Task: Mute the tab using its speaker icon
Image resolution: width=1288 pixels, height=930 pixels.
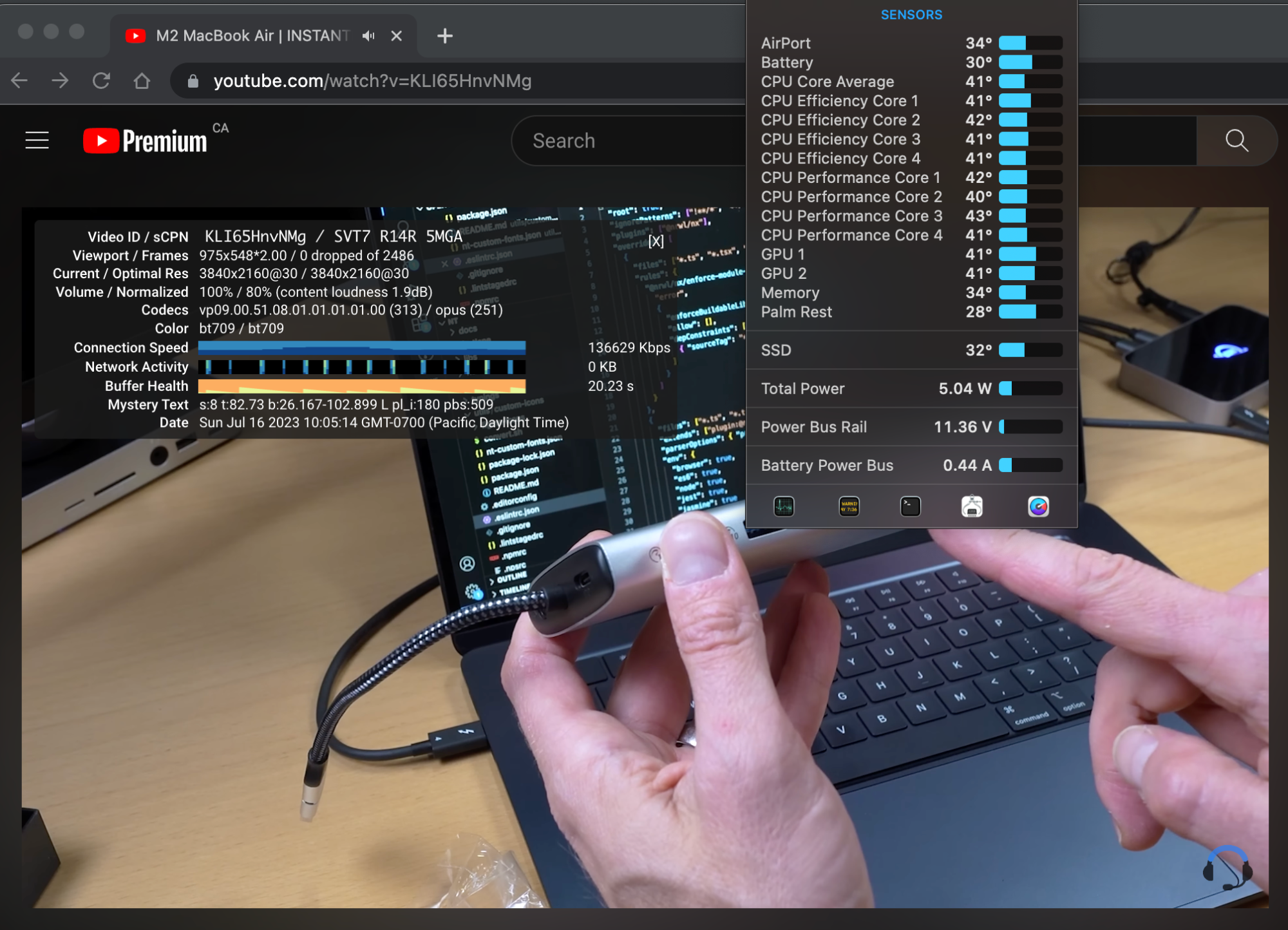Action: [368, 36]
